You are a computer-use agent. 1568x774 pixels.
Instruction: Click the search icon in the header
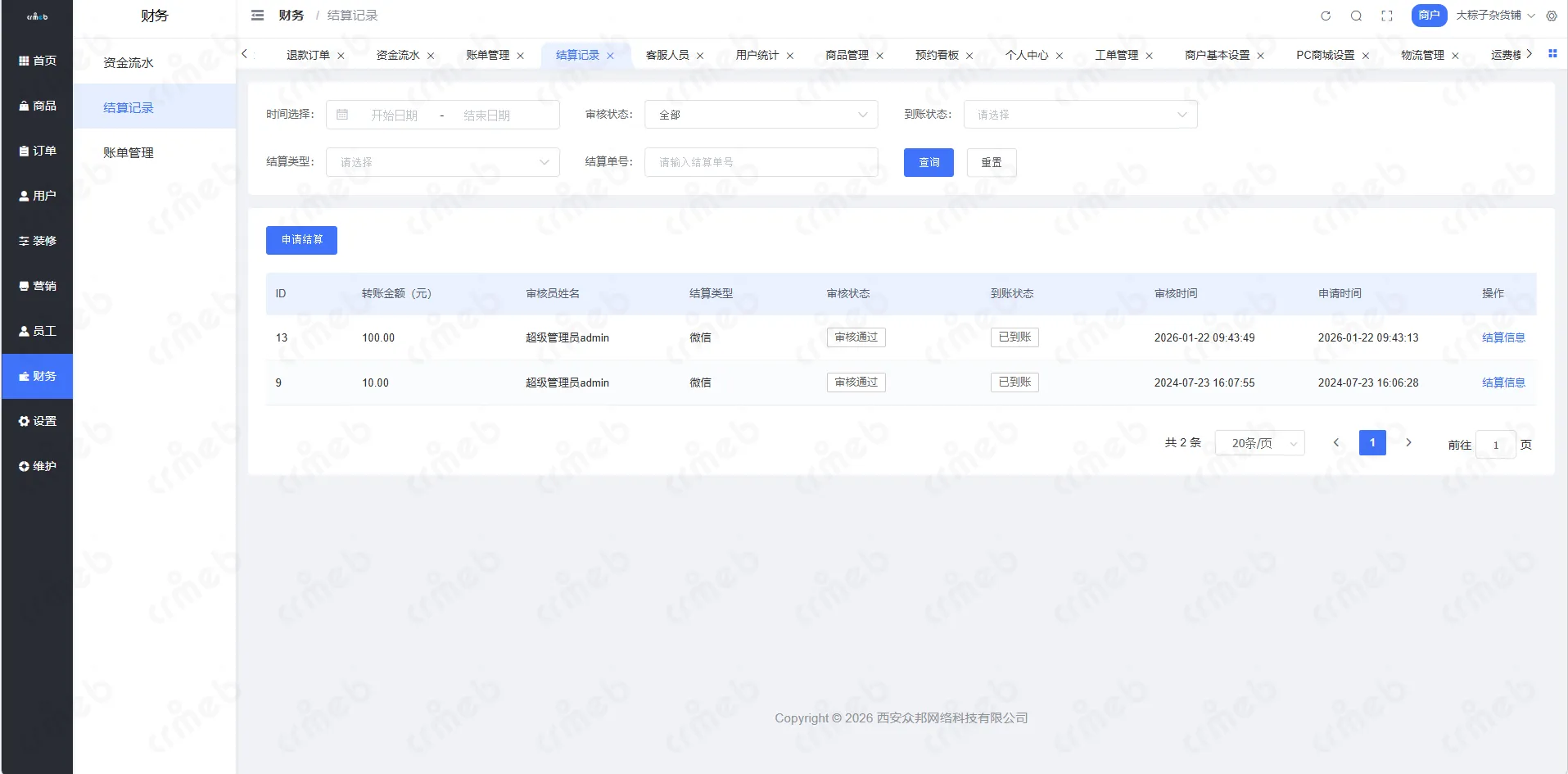(x=1356, y=16)
